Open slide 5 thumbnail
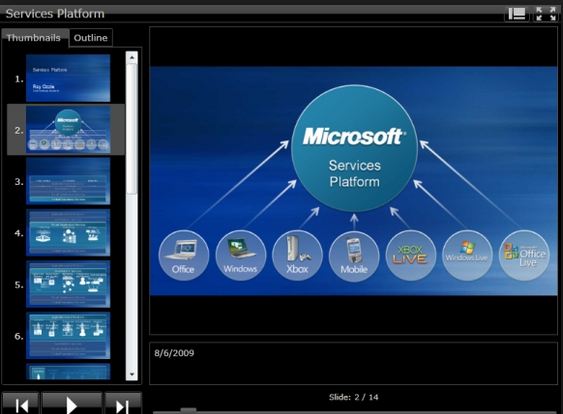Viewport: 563px width, 414px height. [x=68, y=284]
